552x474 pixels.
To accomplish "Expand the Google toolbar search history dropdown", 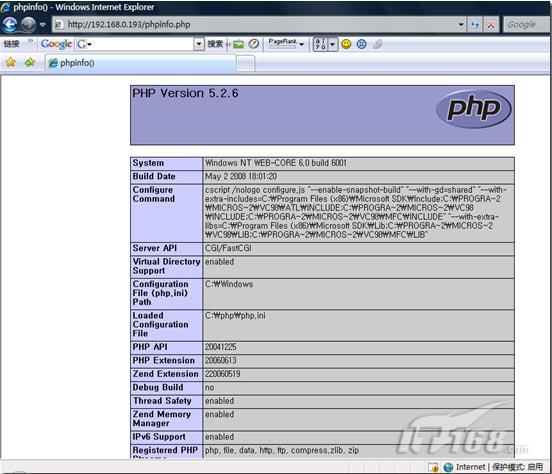I will coord(199,44).
